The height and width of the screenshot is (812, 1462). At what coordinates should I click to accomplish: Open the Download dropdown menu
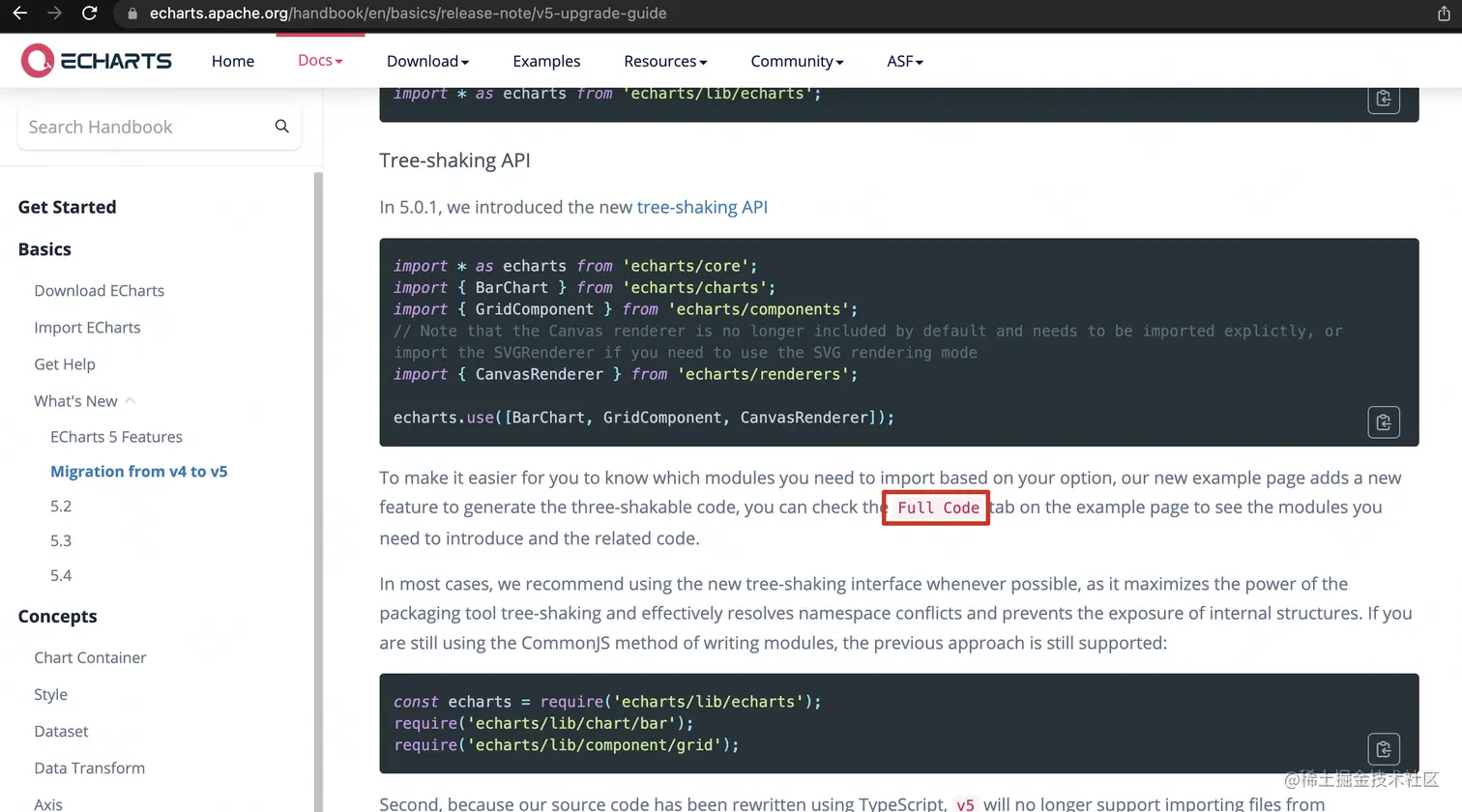(x=427, y=61)
